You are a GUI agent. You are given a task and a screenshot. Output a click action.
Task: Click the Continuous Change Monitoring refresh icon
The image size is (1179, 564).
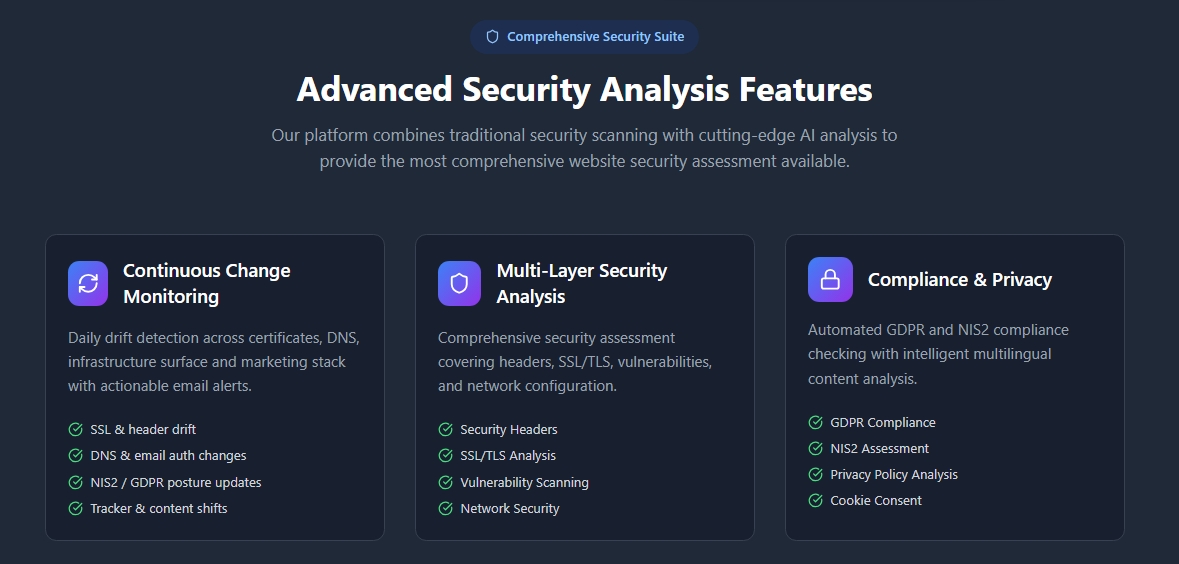pyautogui.click(x=88, y=283)
